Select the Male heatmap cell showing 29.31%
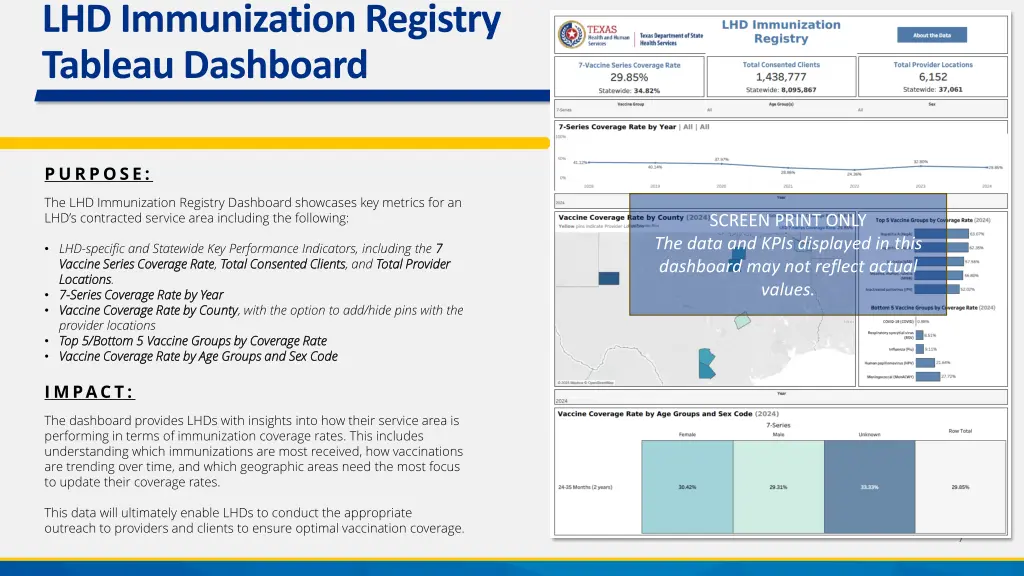The width and height of the screenshot is (1024, 576). pyautogui.click(x=778, y=487)
